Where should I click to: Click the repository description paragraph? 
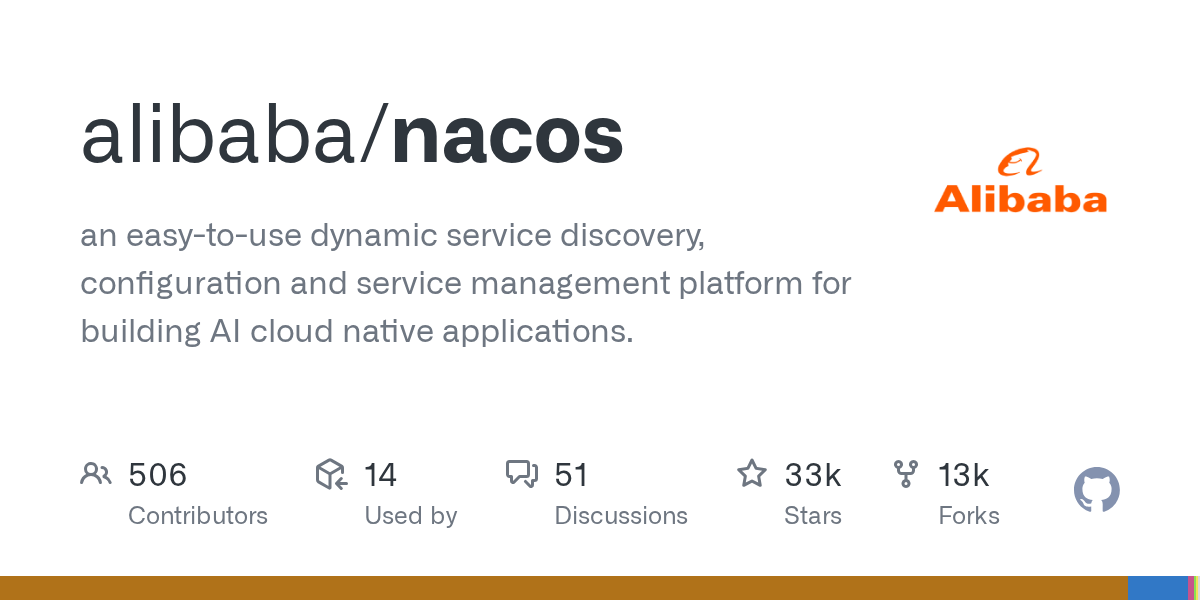point(466,283)
